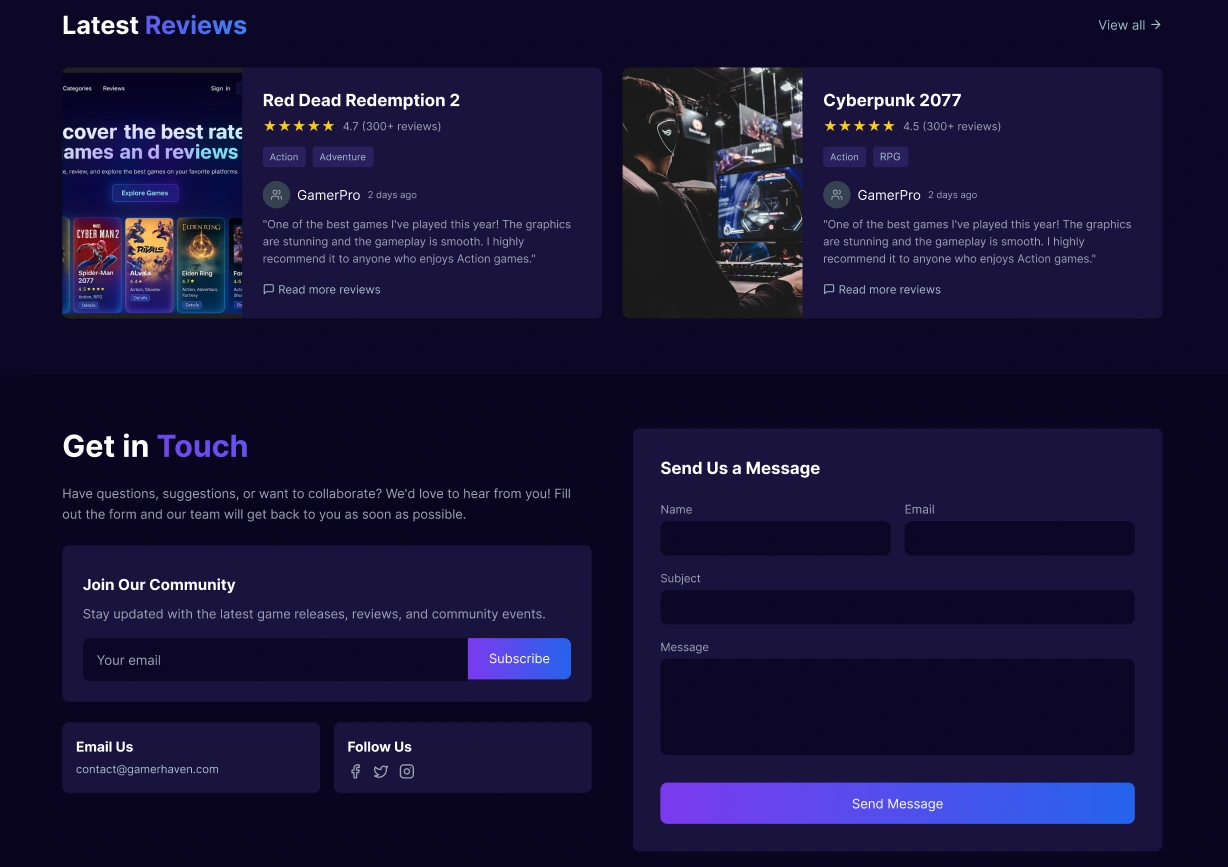Select Action tag on Cyberpunk 2077 card
Screen dimensions: 1228x867
tap(844, 157)
